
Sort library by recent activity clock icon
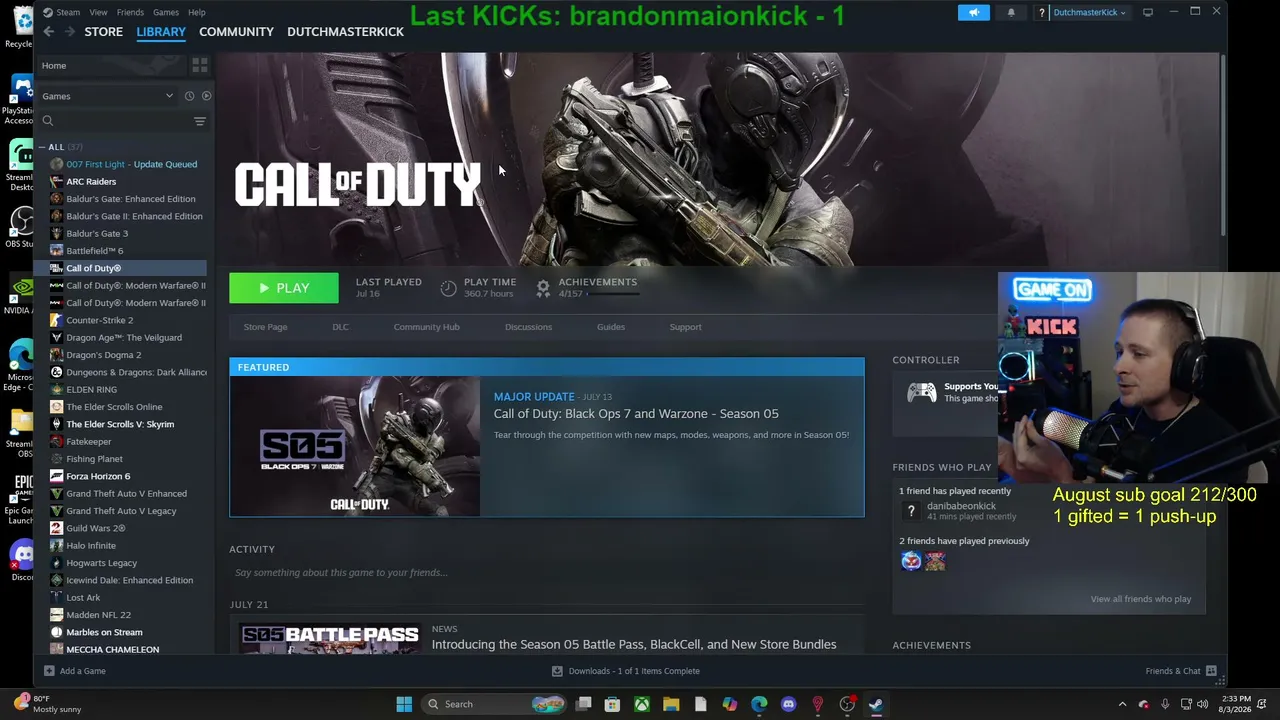[x=189, y=96]
